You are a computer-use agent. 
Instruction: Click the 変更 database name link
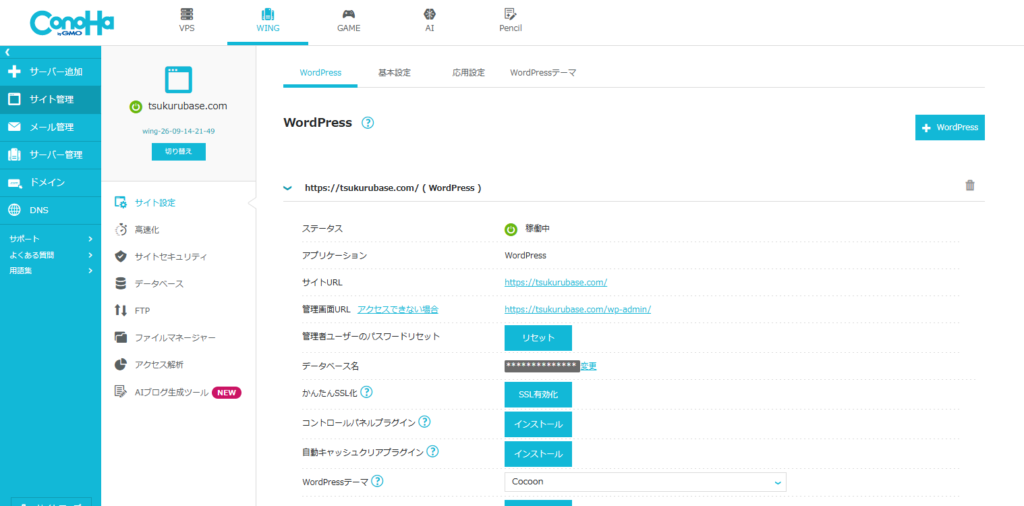pos(588,366)
